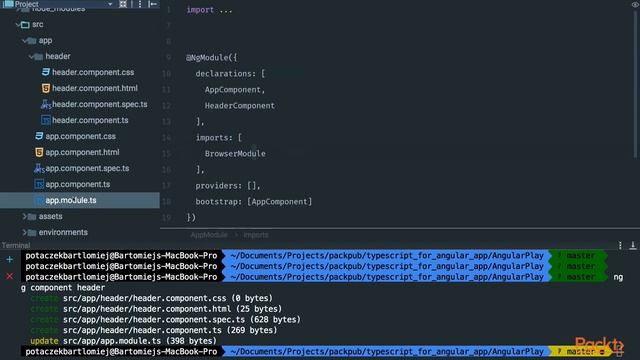Click the TS icon of app.component.ts
640x360 pixels.
coord(39,184)
